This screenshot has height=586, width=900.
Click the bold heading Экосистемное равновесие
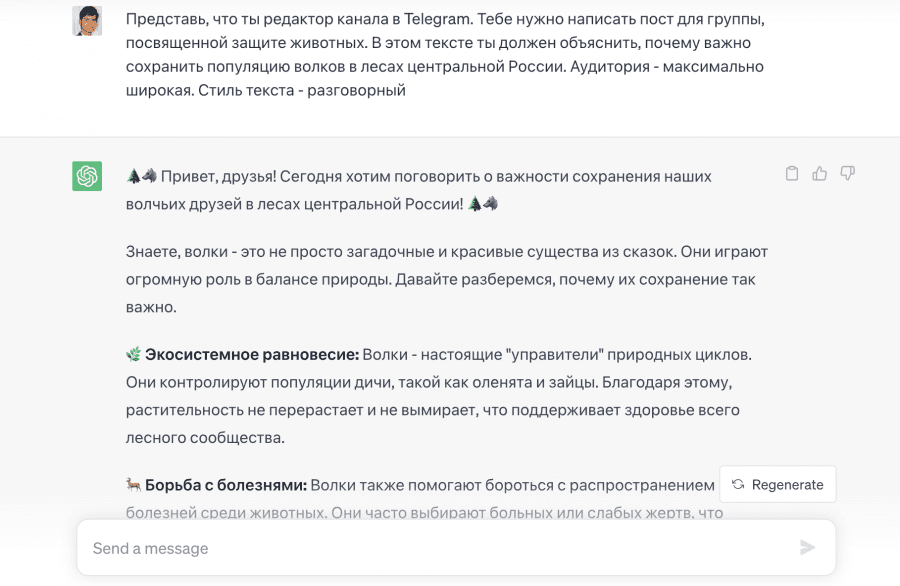pyautogui.click(x=252, y=355)
